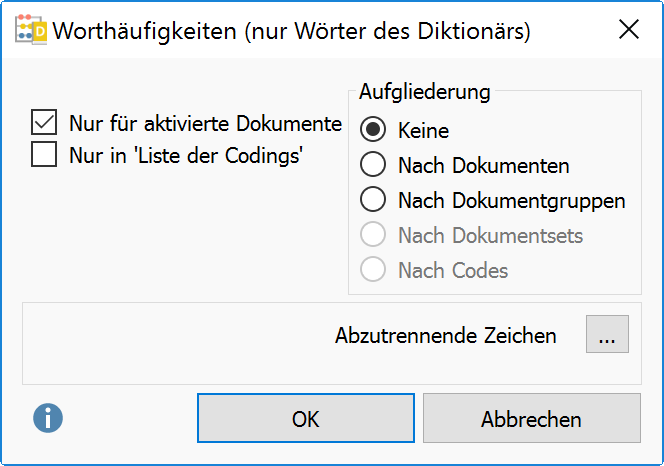Select 'Nach Dokumentgruppen' radio button
This screenshot has height=466, width=664.
[373, 200]
